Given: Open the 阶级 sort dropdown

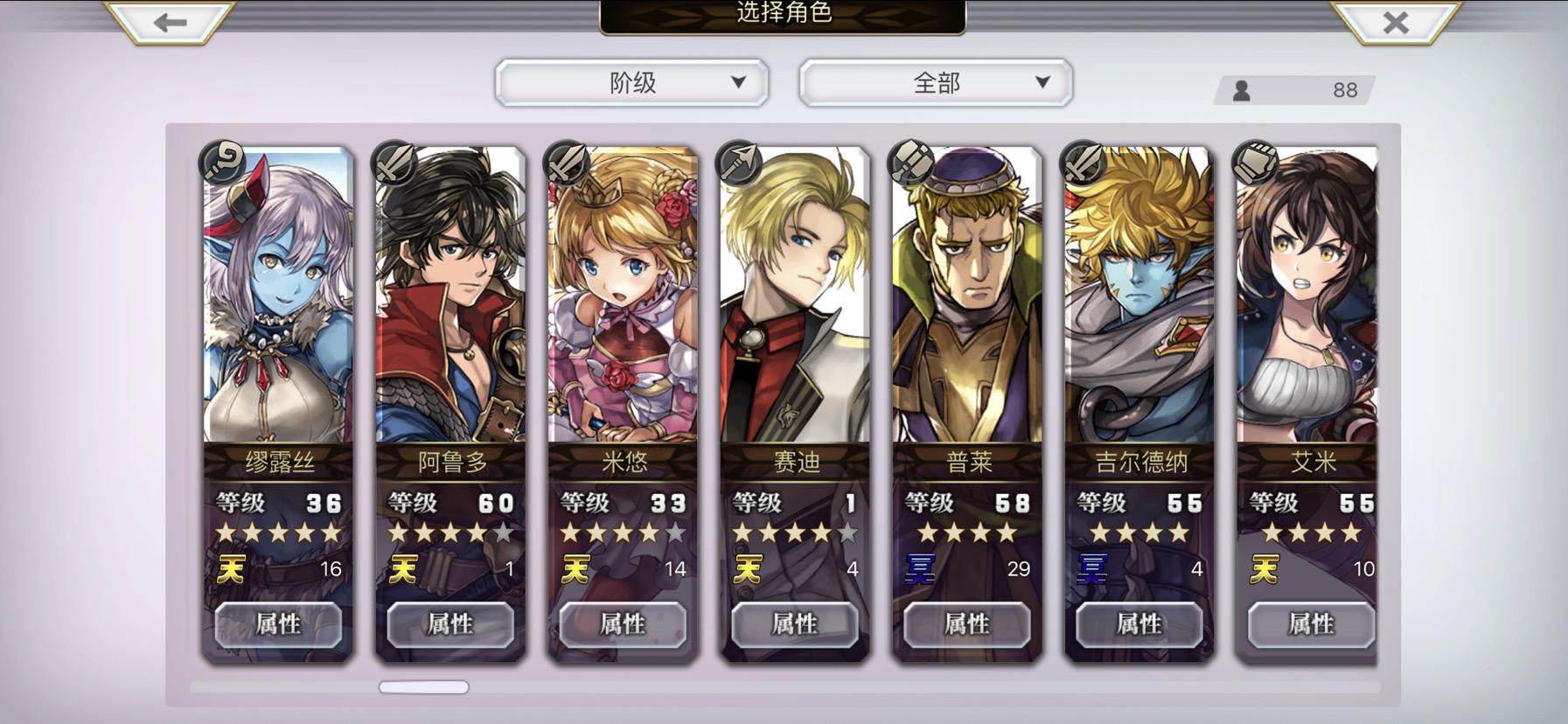Looking at the screenshot, I should pyautogui.click(x=631, y=83).
